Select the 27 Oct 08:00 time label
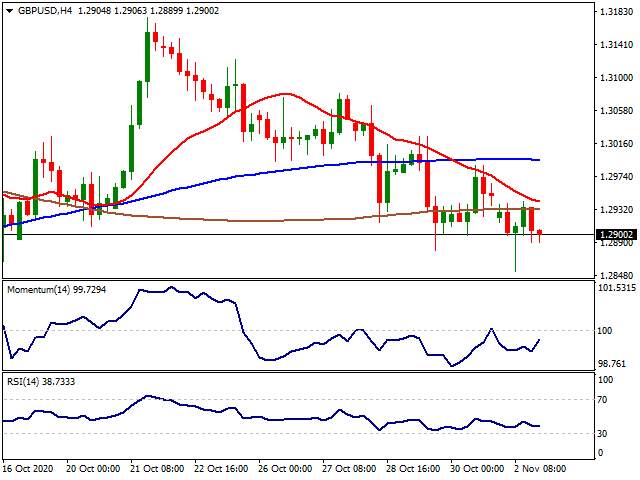The height and width of the screenshot is (480, 640). tap(349, 468)
